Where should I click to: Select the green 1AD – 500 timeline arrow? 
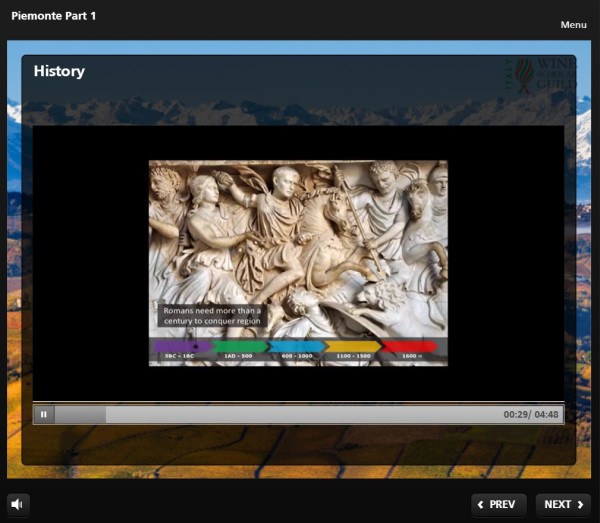[240, 347]
